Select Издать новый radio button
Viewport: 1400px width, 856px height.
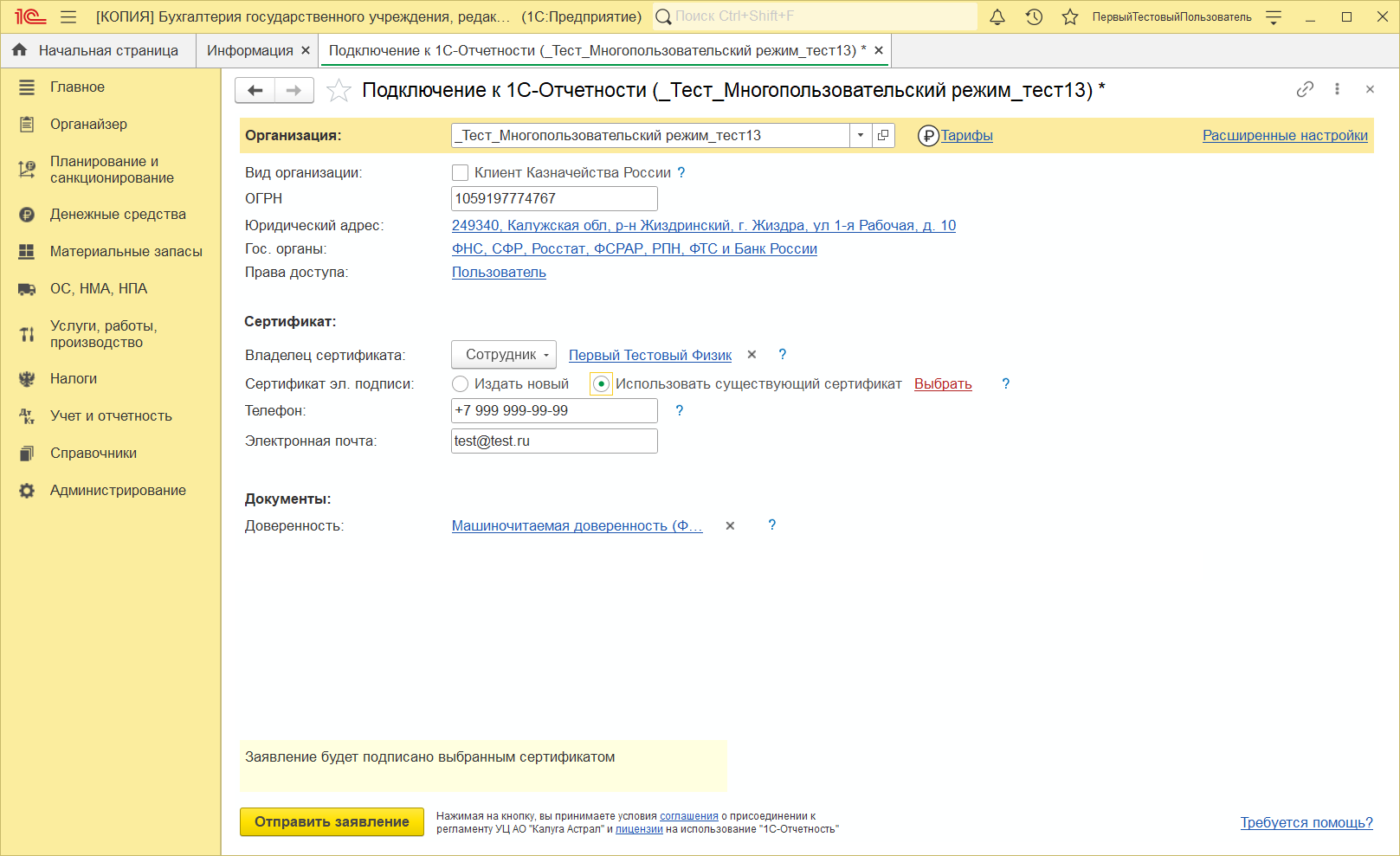tap(461, 384)
